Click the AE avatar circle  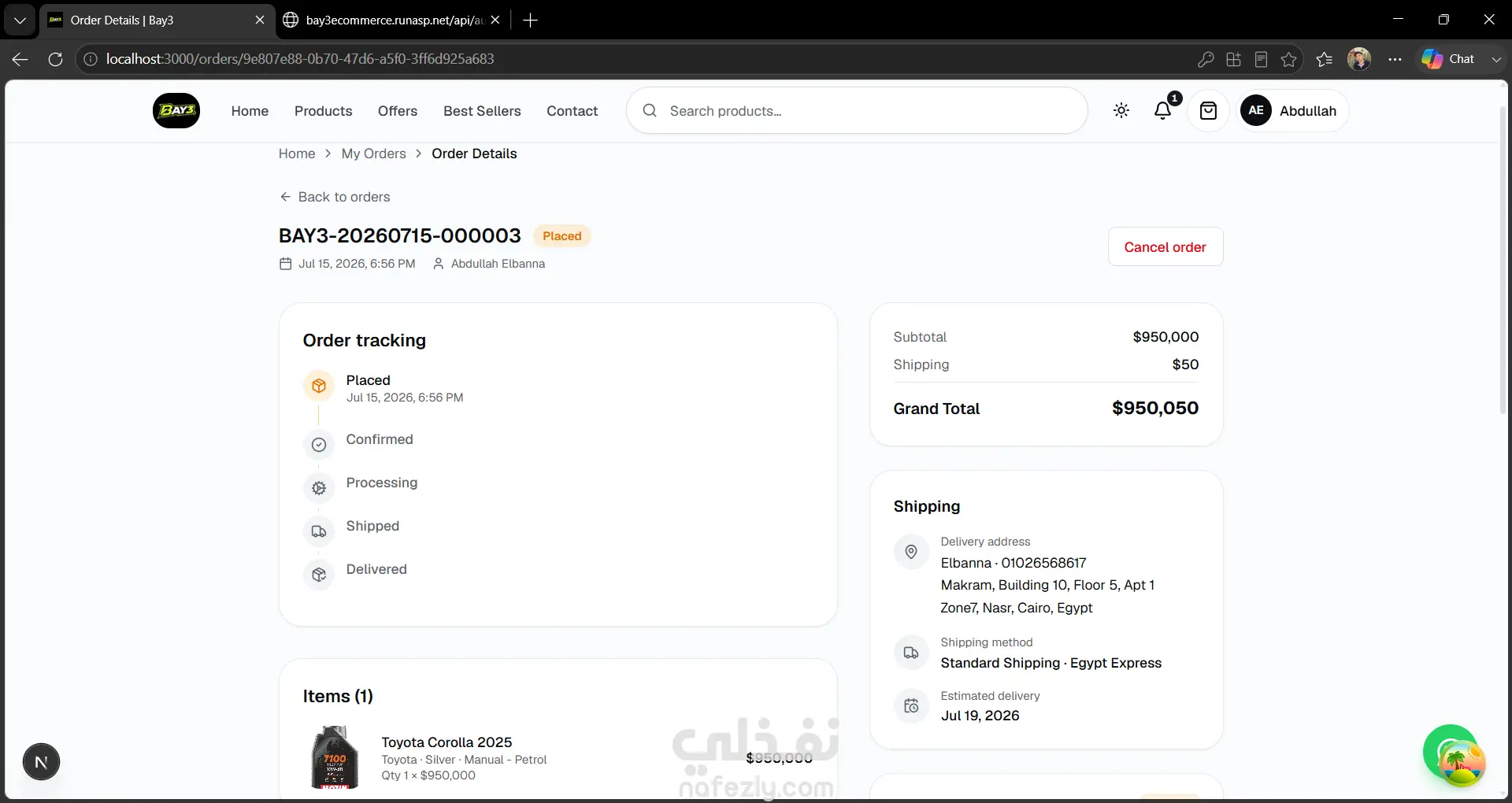[1256, 111]
